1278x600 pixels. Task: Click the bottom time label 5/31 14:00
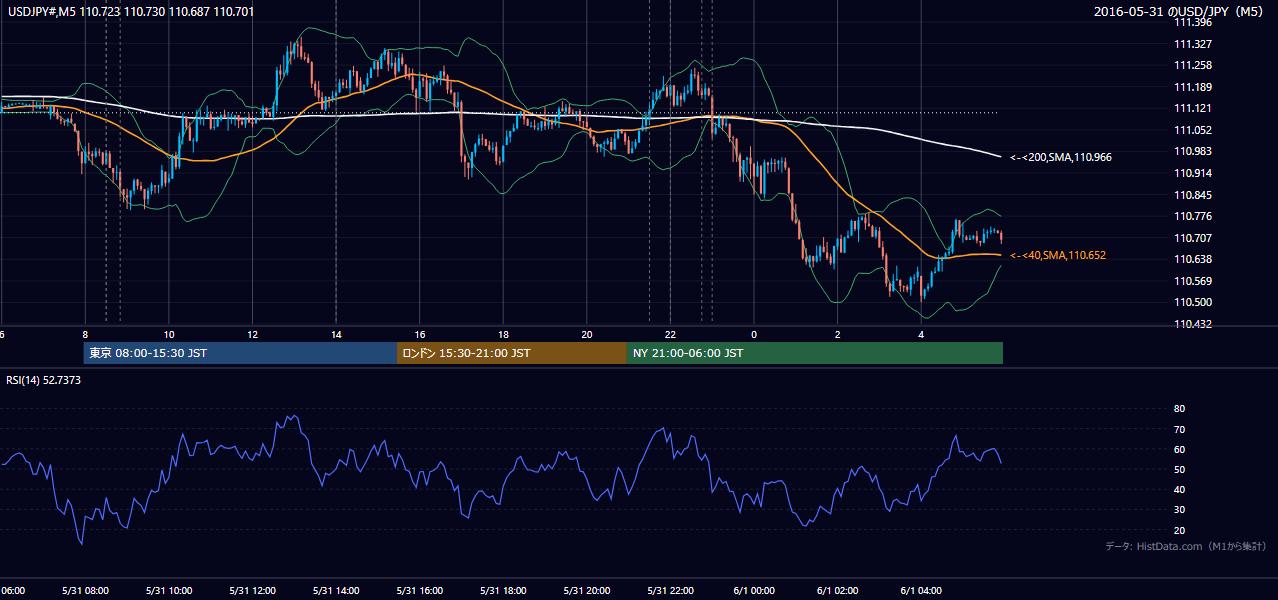click(336, 590)
